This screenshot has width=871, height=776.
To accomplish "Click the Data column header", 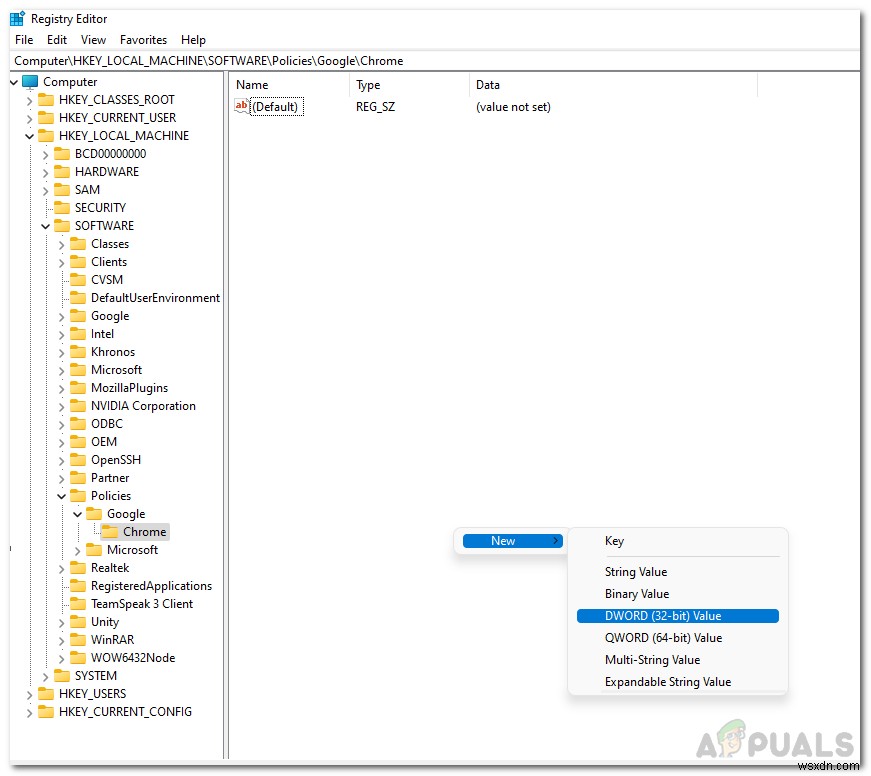I will point(487,85).
